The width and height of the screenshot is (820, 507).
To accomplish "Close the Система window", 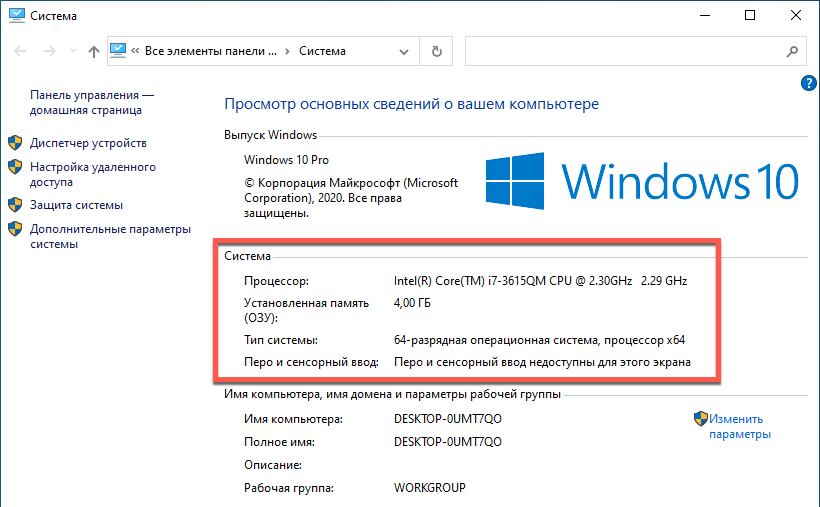I will coord(795,15).
